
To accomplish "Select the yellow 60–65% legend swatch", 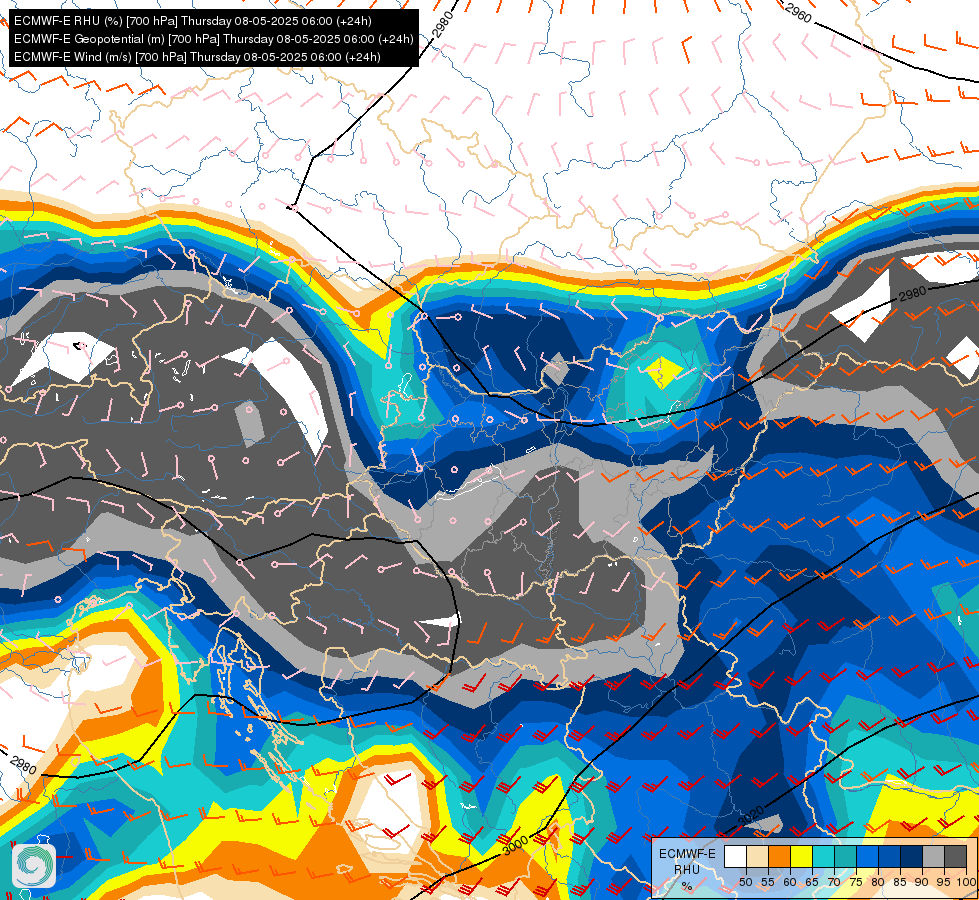I will [802, 856].
